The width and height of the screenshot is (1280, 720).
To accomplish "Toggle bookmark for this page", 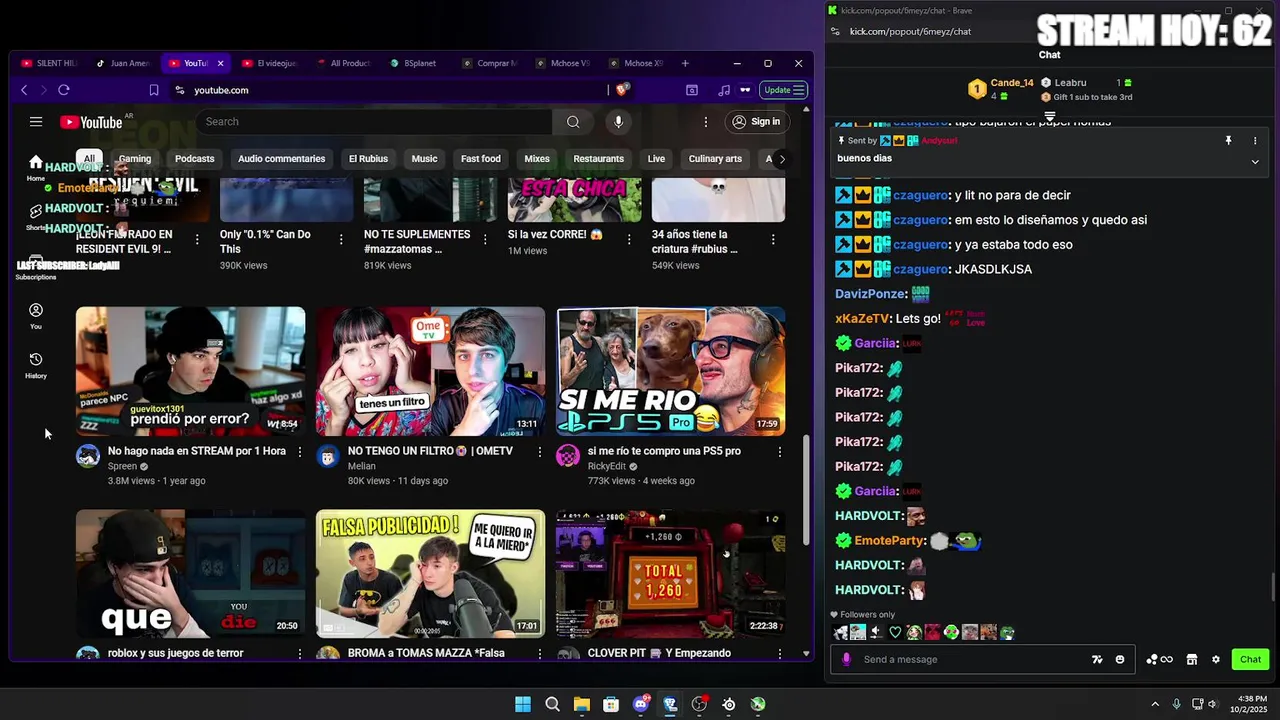I will point(154,90).
